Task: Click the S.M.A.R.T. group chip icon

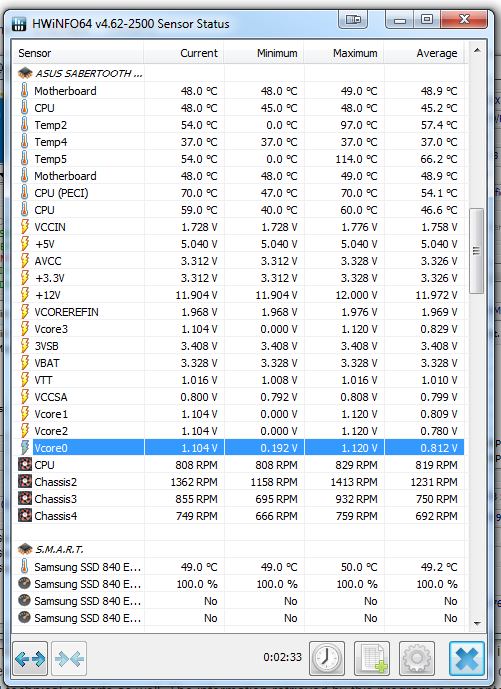Action: coord(25,549)
